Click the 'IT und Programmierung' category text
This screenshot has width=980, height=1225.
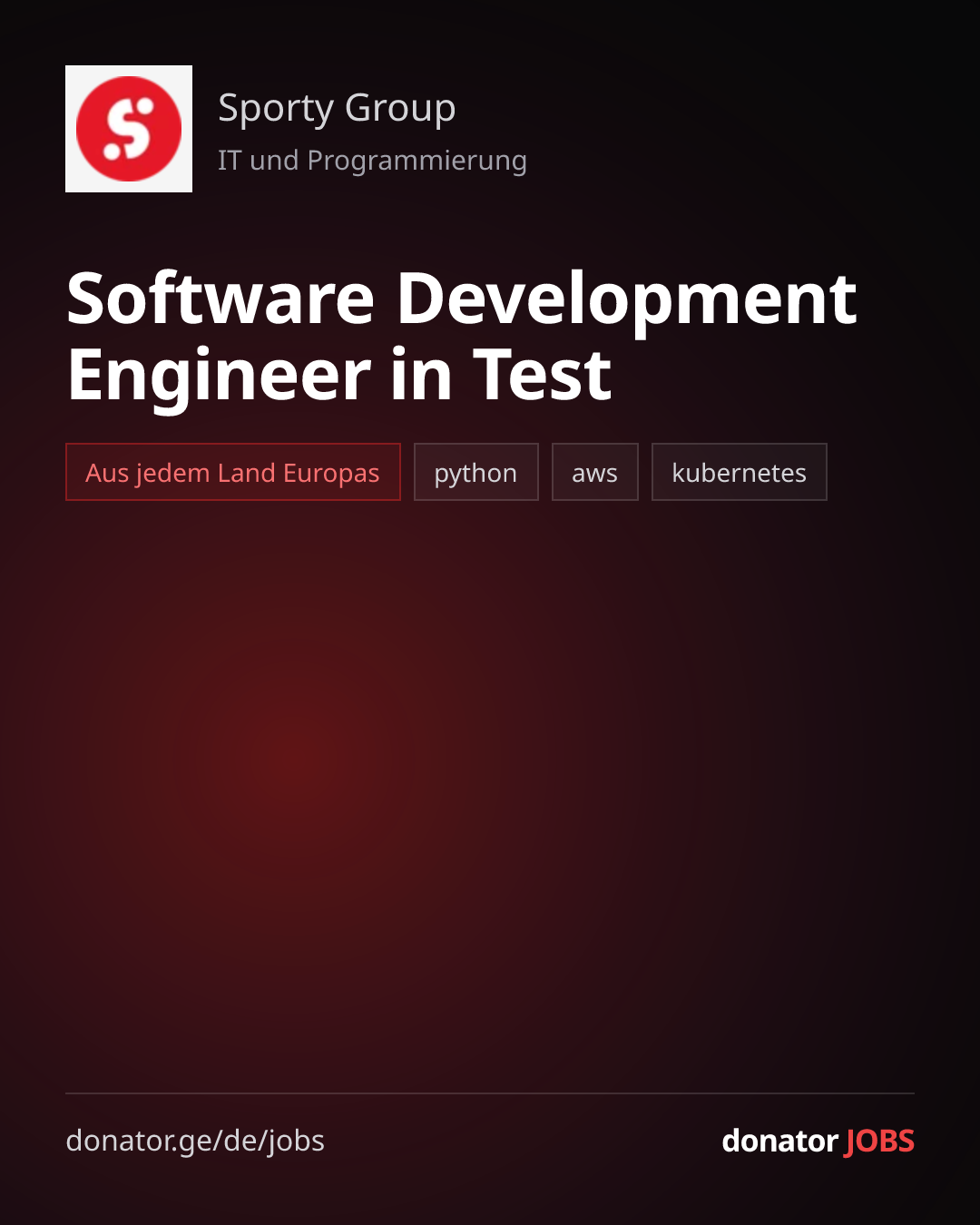(372, 161)
